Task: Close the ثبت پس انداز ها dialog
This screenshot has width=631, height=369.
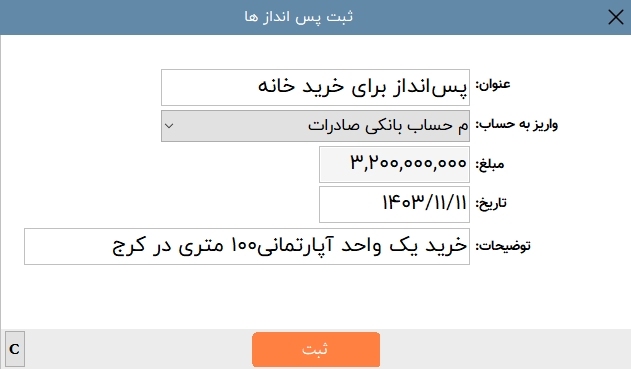Action: point(615,17)
